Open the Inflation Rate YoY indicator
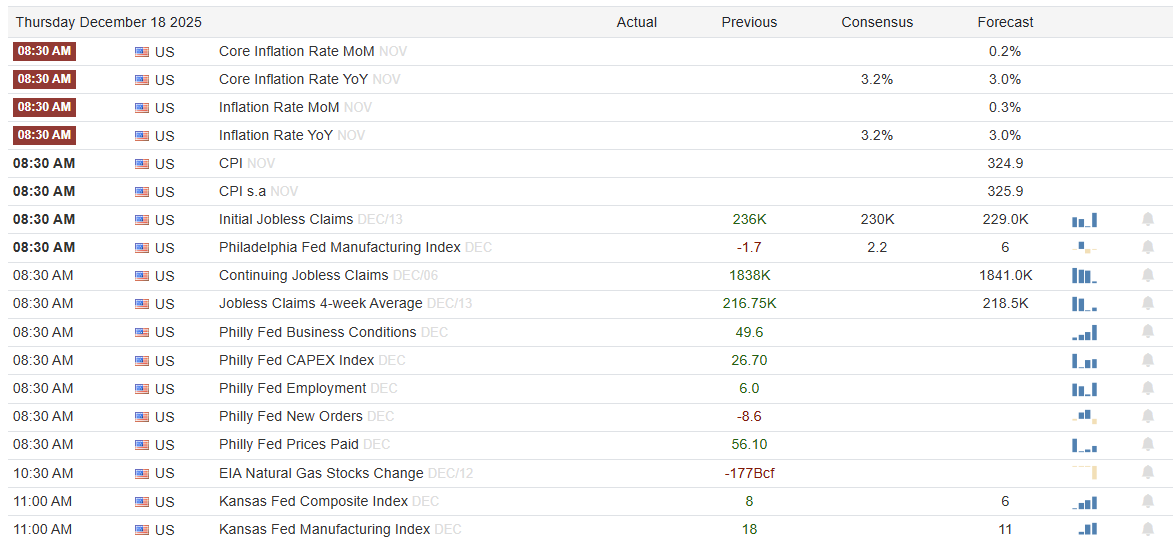 277,135
